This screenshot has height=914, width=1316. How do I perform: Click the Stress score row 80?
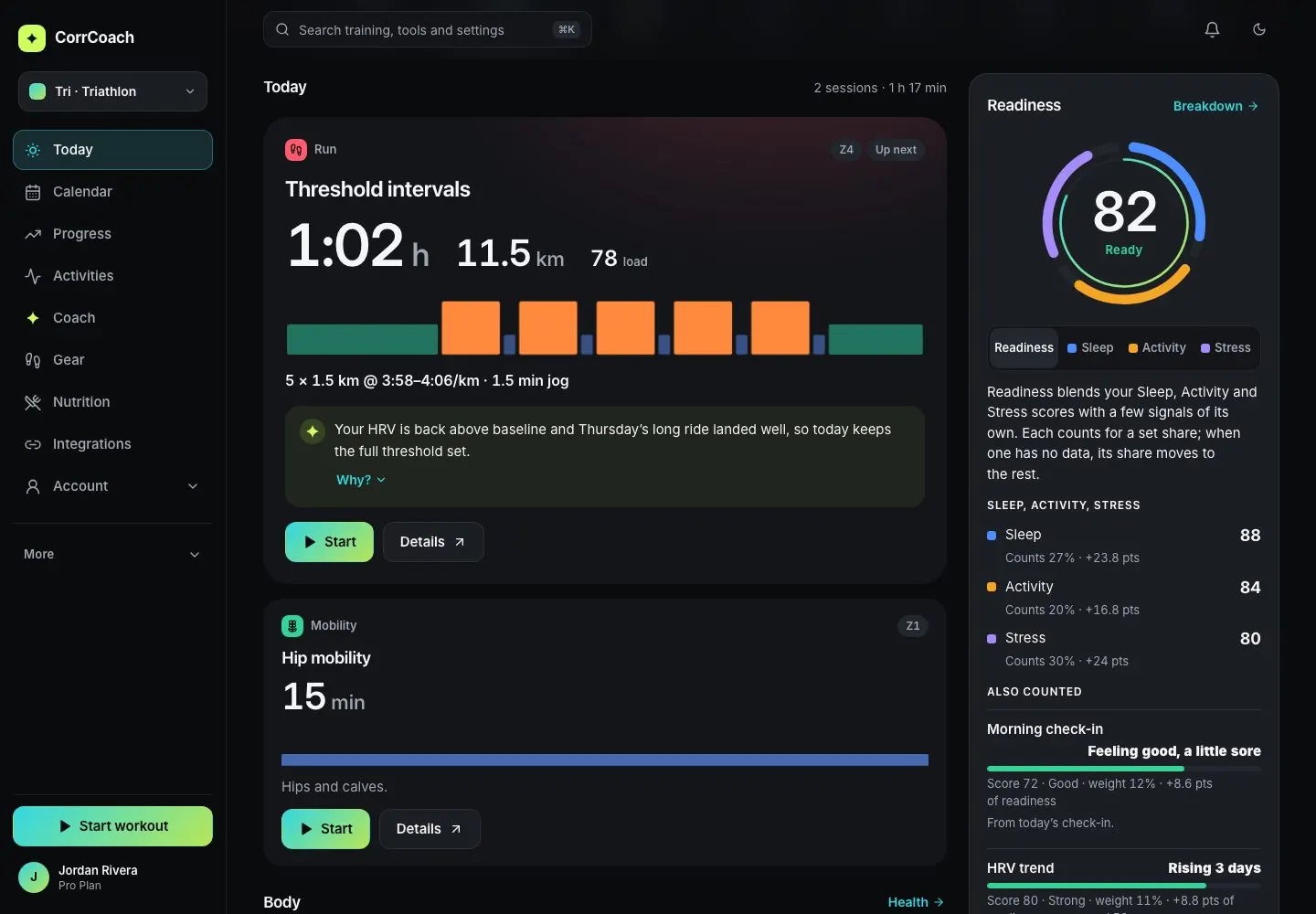coord(1124,649)
